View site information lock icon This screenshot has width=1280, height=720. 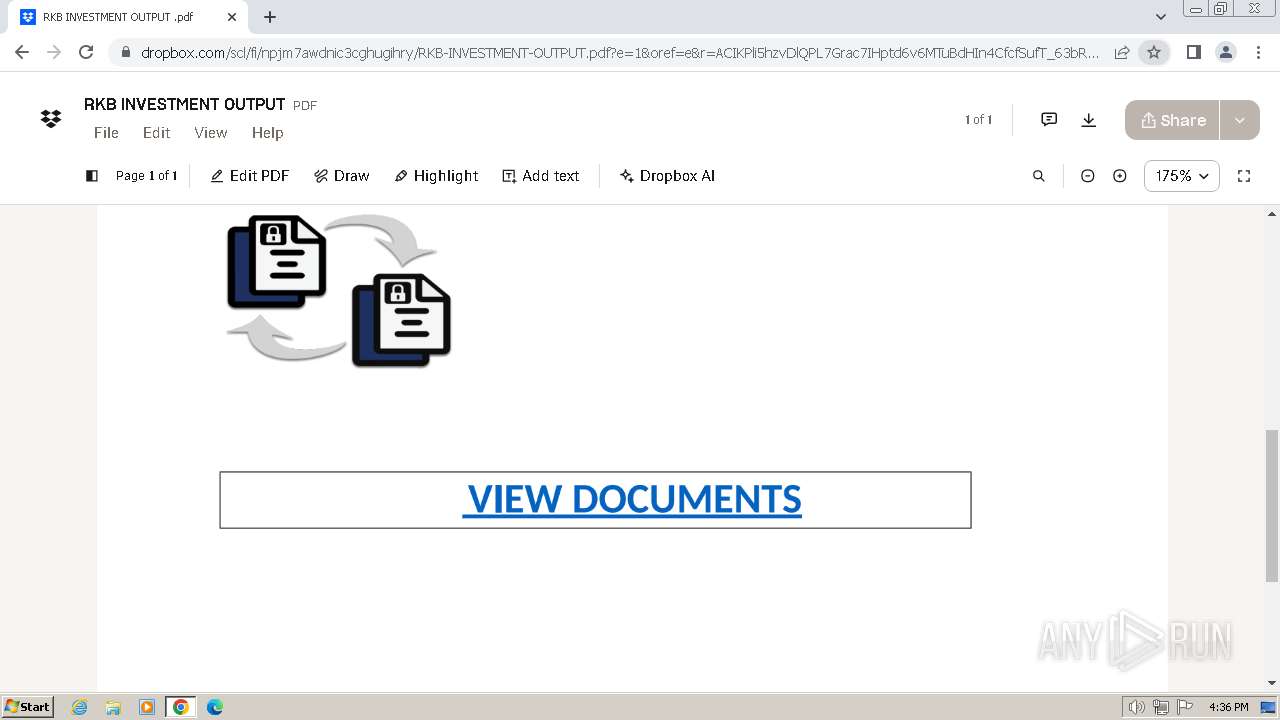126,53
